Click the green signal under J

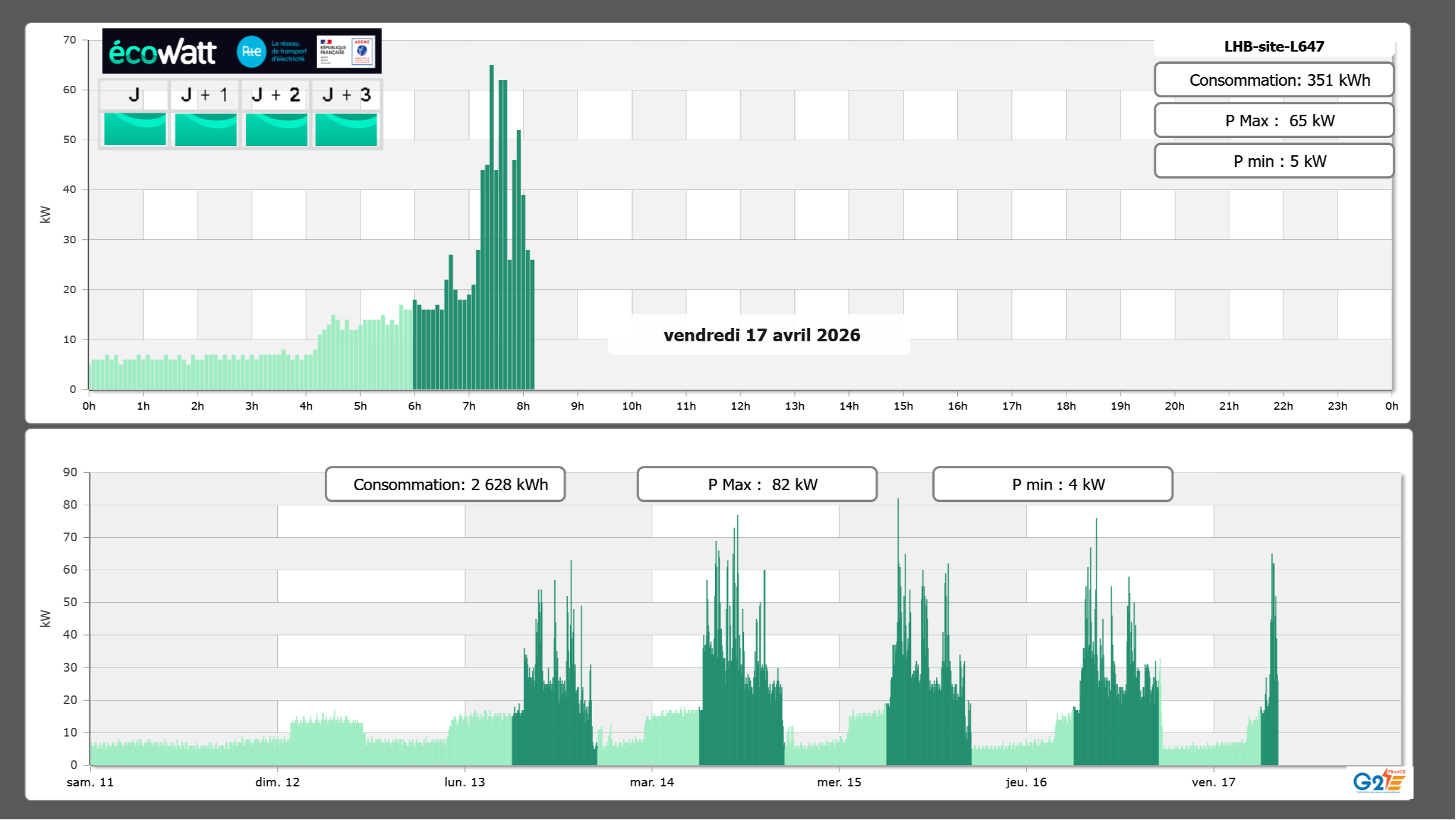135,129
